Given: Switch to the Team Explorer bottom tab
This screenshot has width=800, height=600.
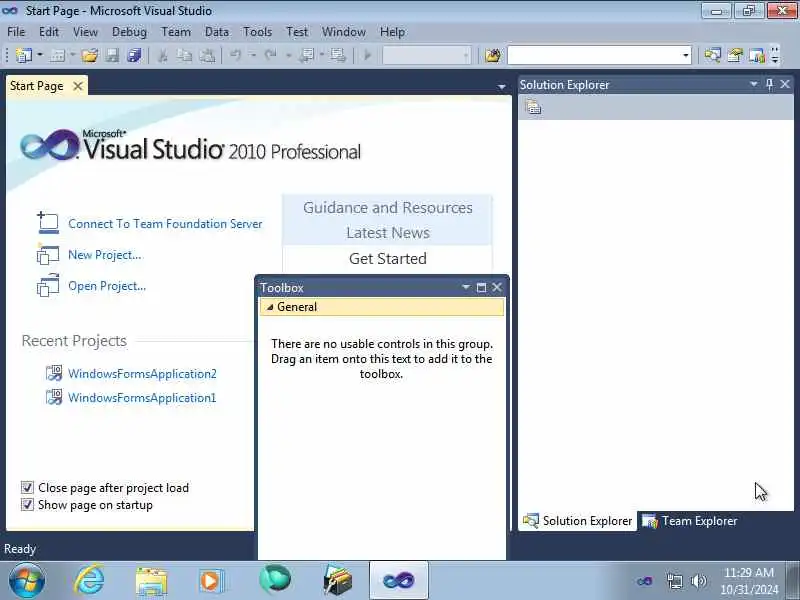Looking at the screenshot, I should [x=689, y=521].
